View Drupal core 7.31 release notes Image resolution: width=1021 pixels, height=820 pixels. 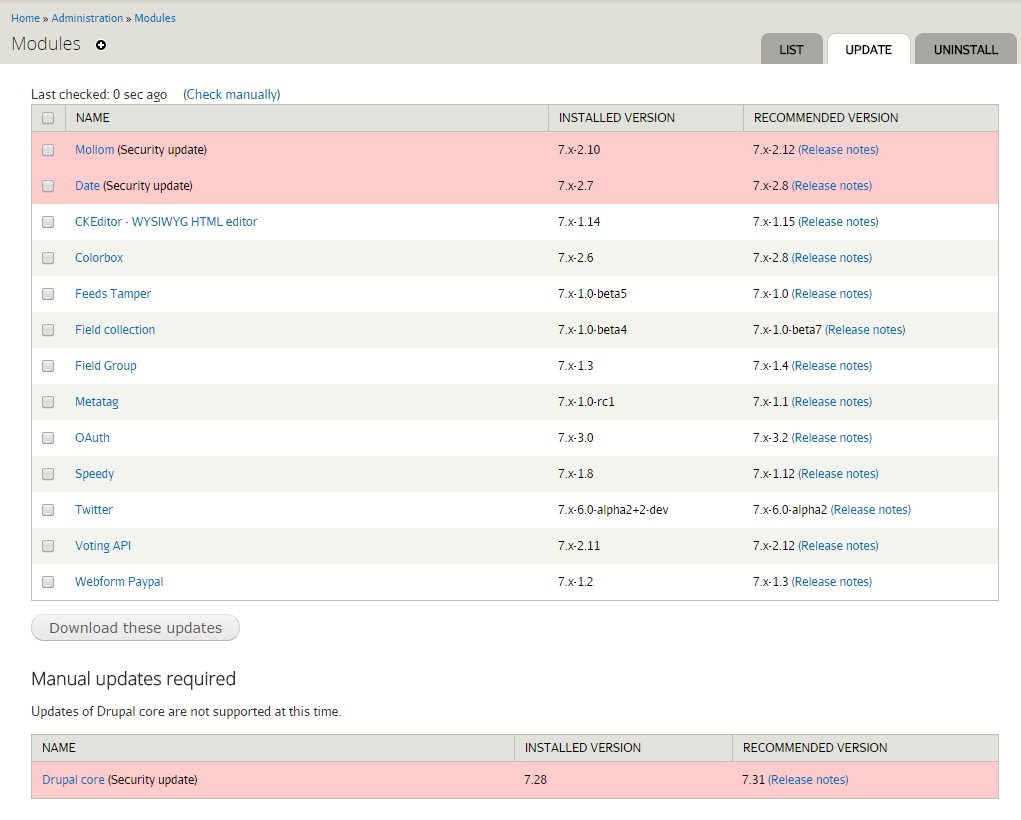pos(808,780)
